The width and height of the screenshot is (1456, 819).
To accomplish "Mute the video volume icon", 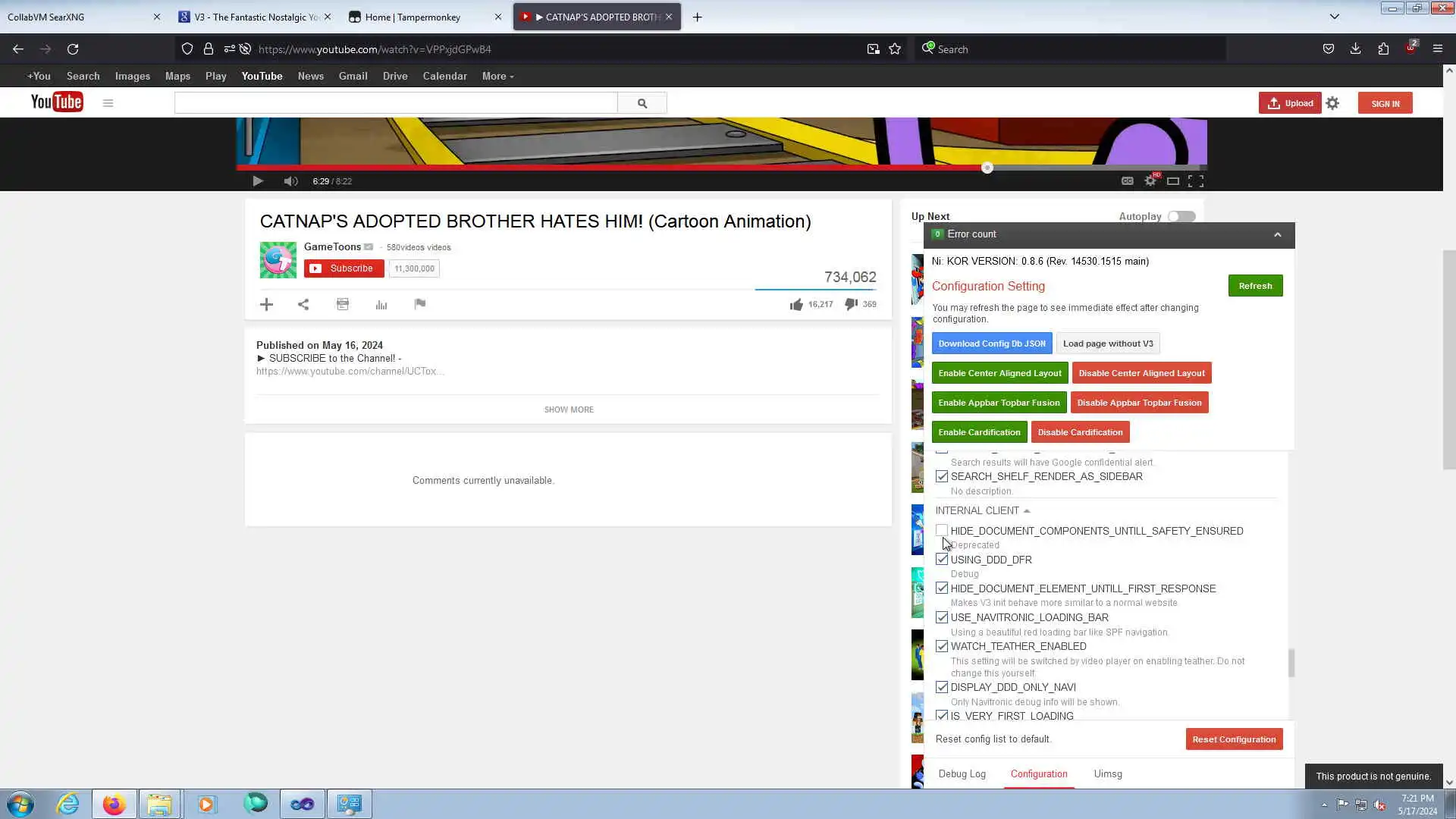I will (290, 181).
